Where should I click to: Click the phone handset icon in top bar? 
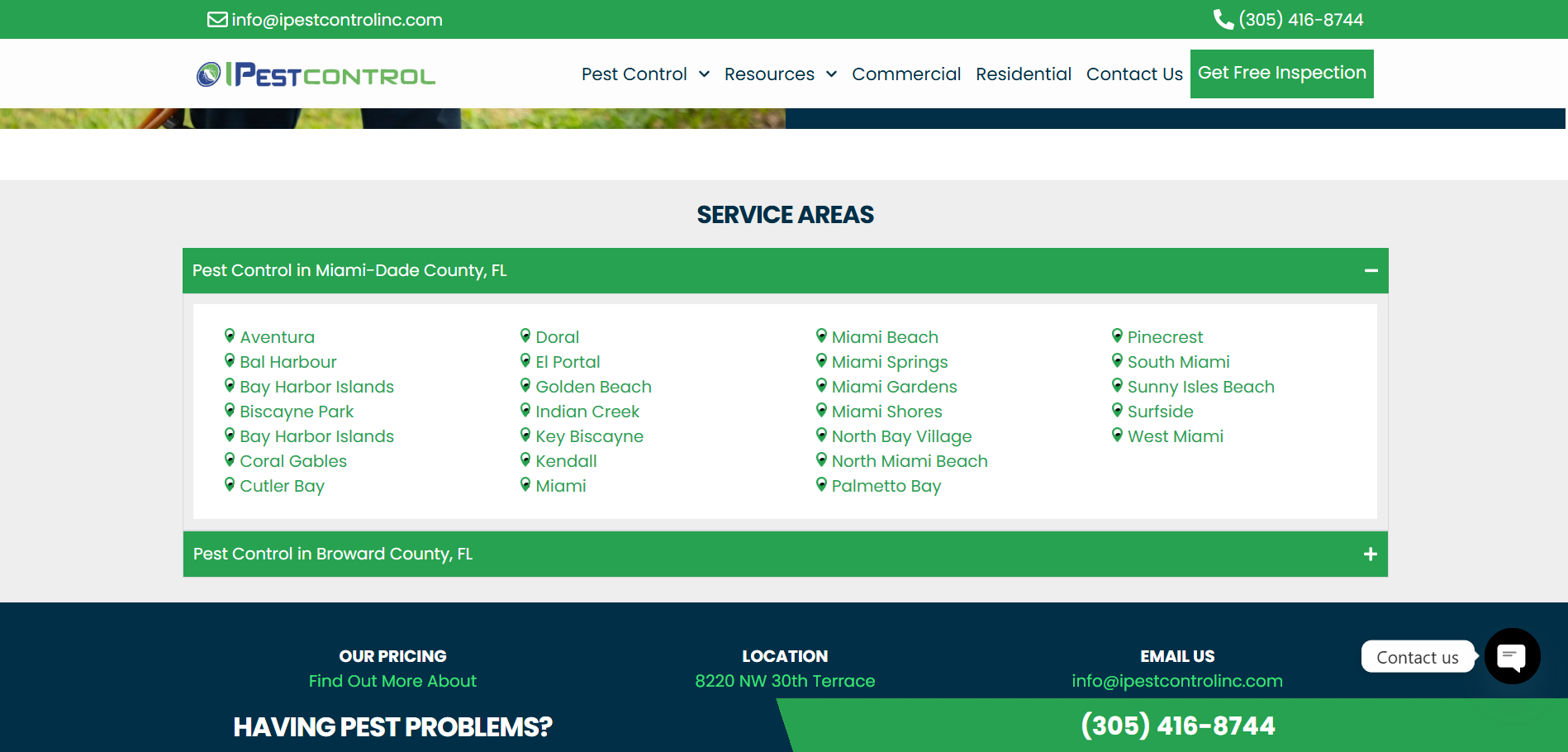tap(1223, 19)
